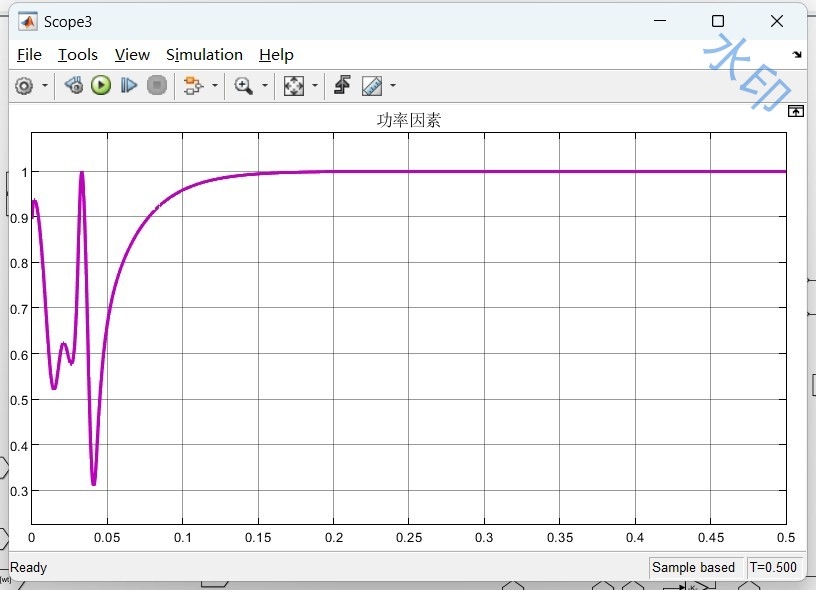Open the Tools menu
The image size is (816, 590).
(x=78, y=55)
